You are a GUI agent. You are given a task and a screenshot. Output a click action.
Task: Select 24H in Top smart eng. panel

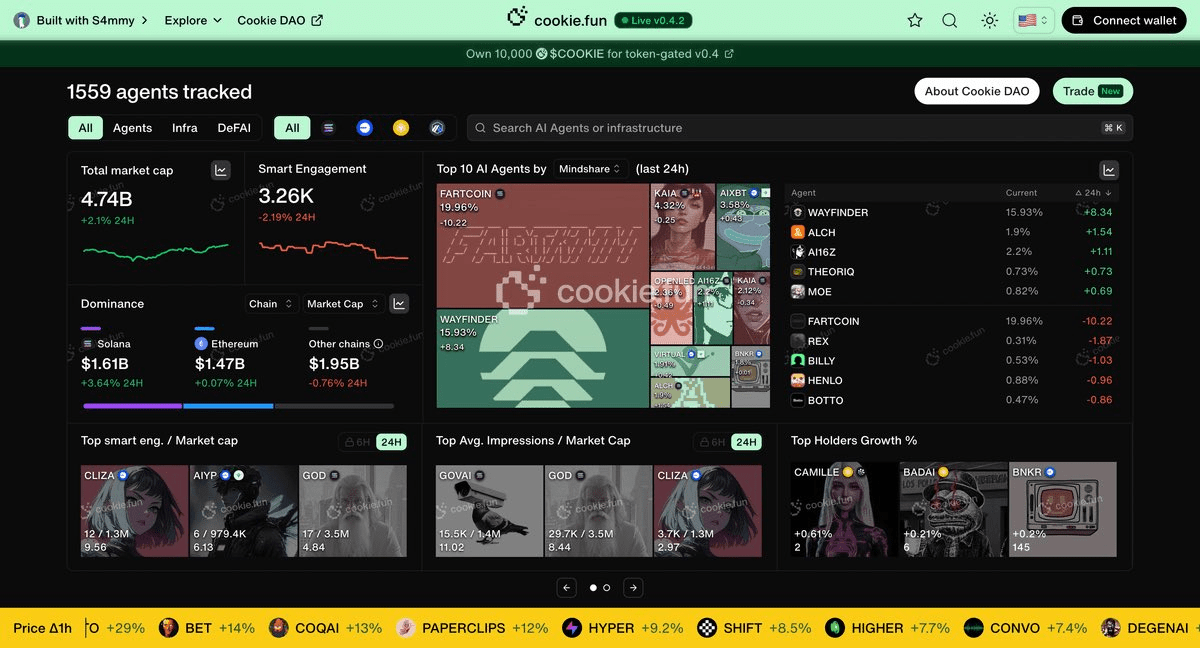pos(391,442)
